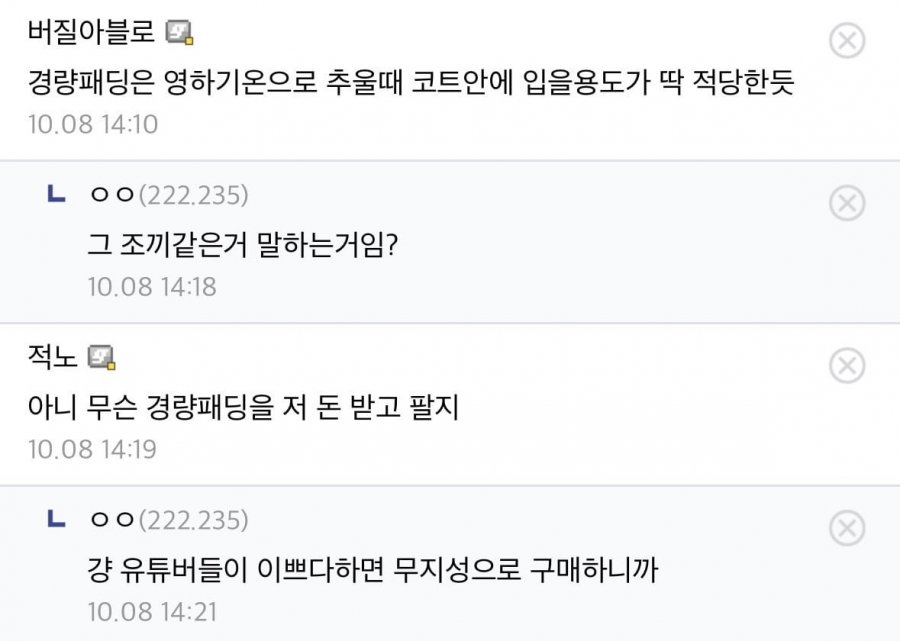This screenshot has height=641, width=900.
Task: Click the timestamp 10.08 14:10
Action: click(x=93, y=125)
